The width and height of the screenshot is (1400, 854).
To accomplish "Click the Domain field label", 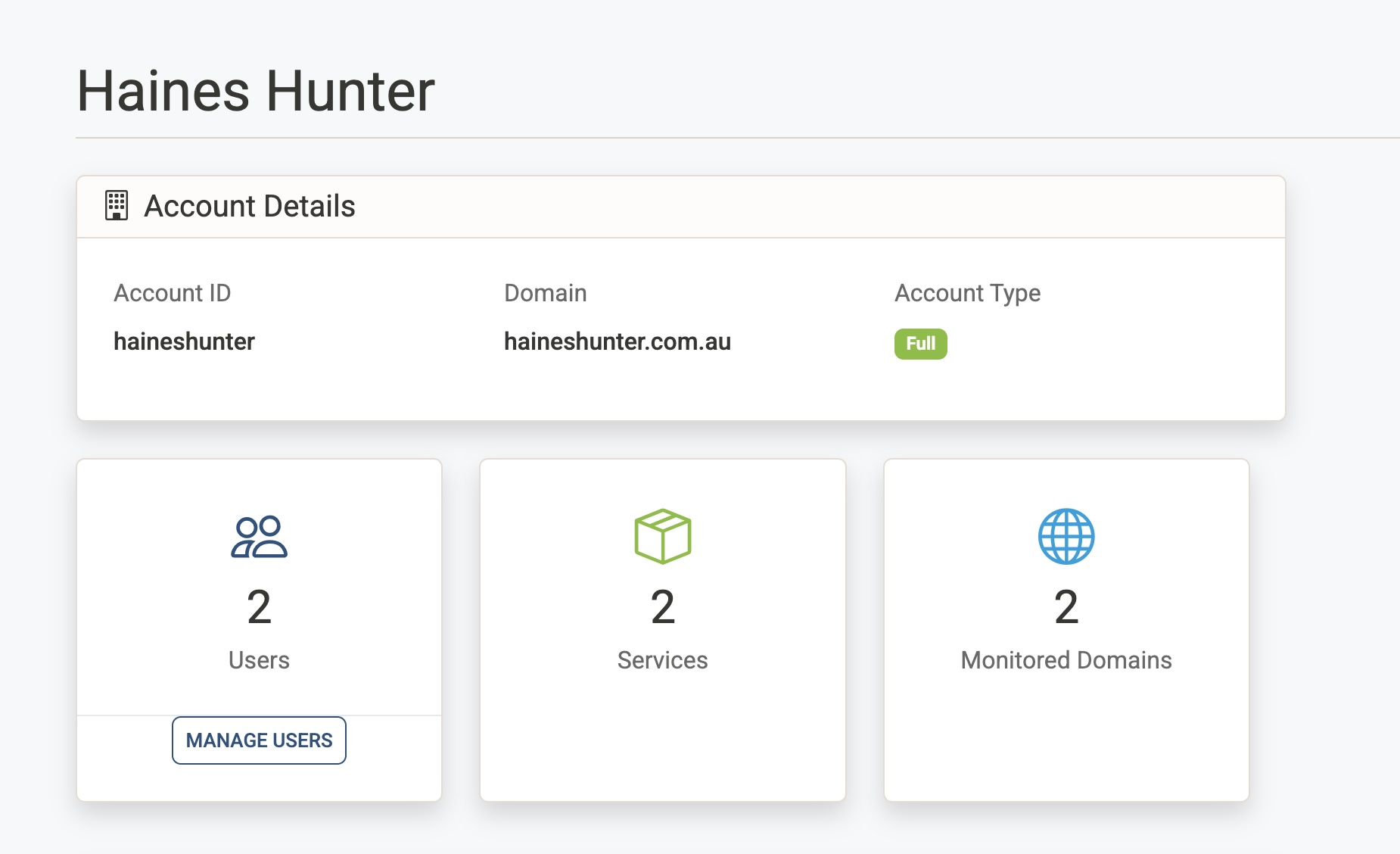I will tap(545, 293).
